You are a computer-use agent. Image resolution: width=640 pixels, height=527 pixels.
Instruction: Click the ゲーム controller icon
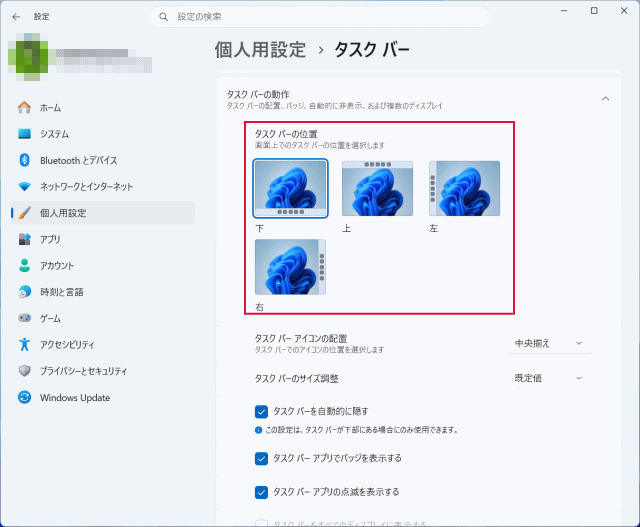click(24, 318)
